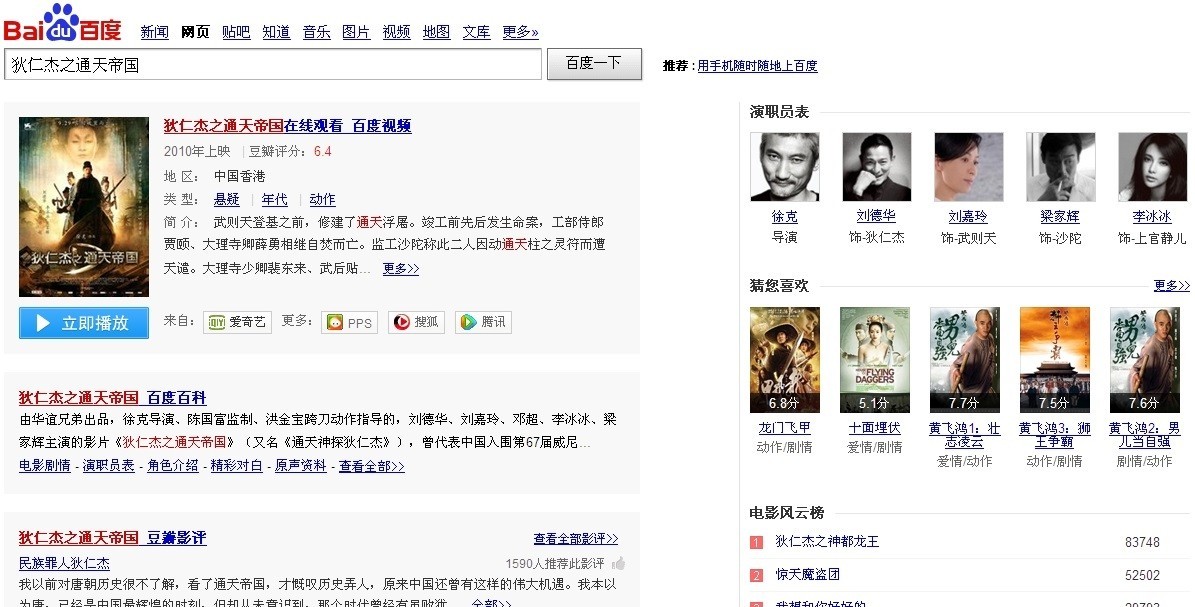Open the movie poster thumbnail

click(x=84, y=207)
